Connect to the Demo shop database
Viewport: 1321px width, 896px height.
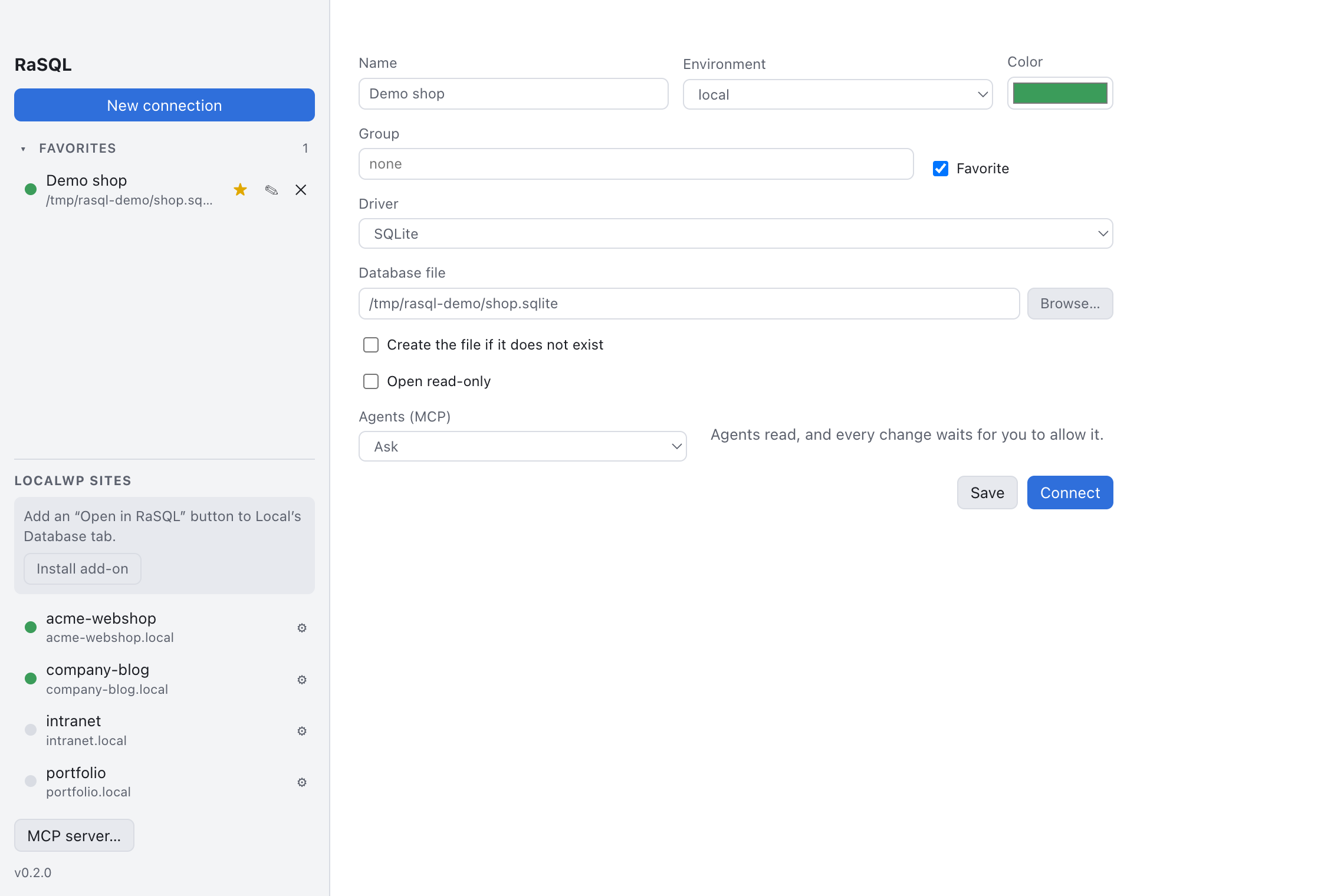coord(1070,492)
